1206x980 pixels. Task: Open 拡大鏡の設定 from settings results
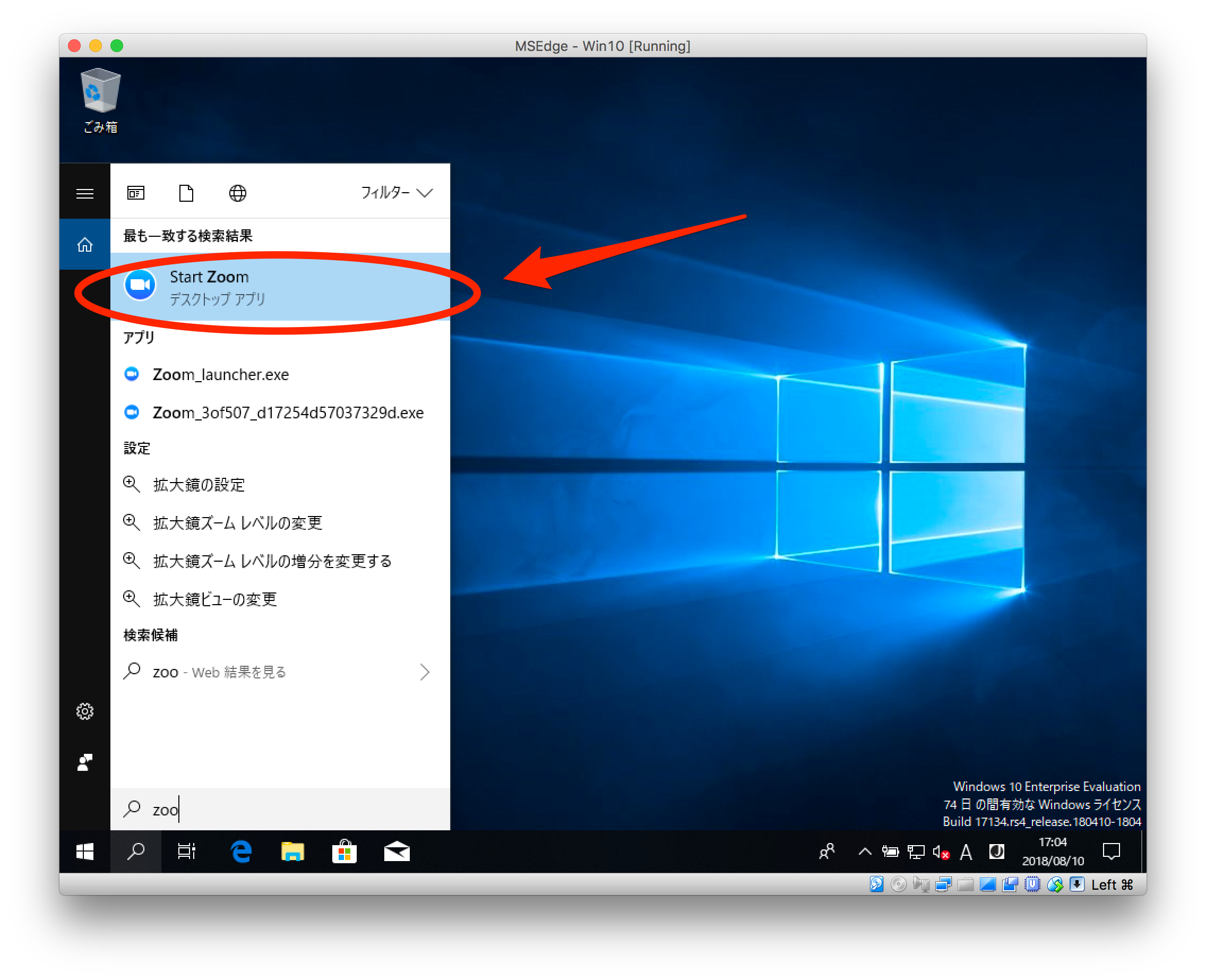click(x=199, y=485)
